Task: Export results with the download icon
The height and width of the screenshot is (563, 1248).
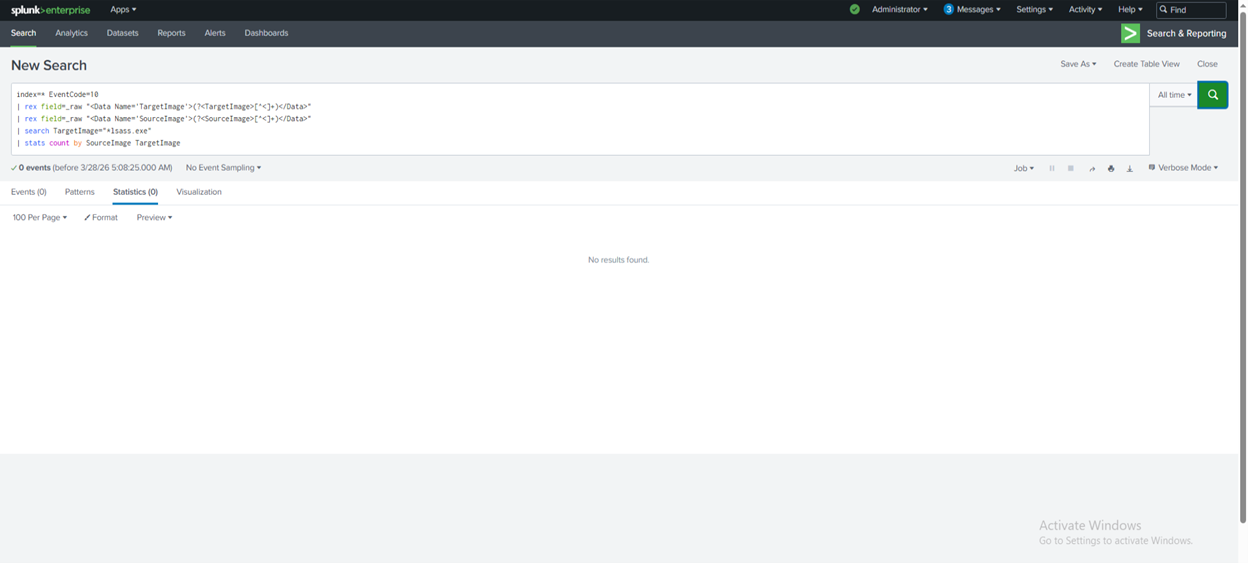Action: pos(1130,168)
